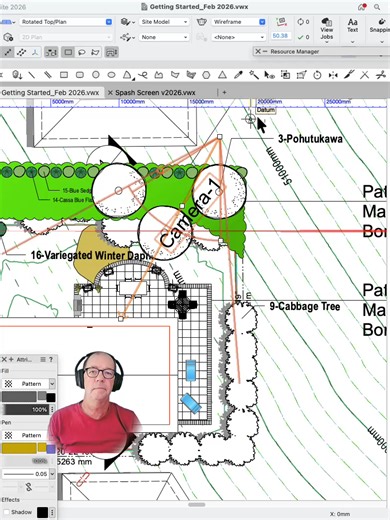Open the Fill style Pattern dropdown

coord(29,384)
